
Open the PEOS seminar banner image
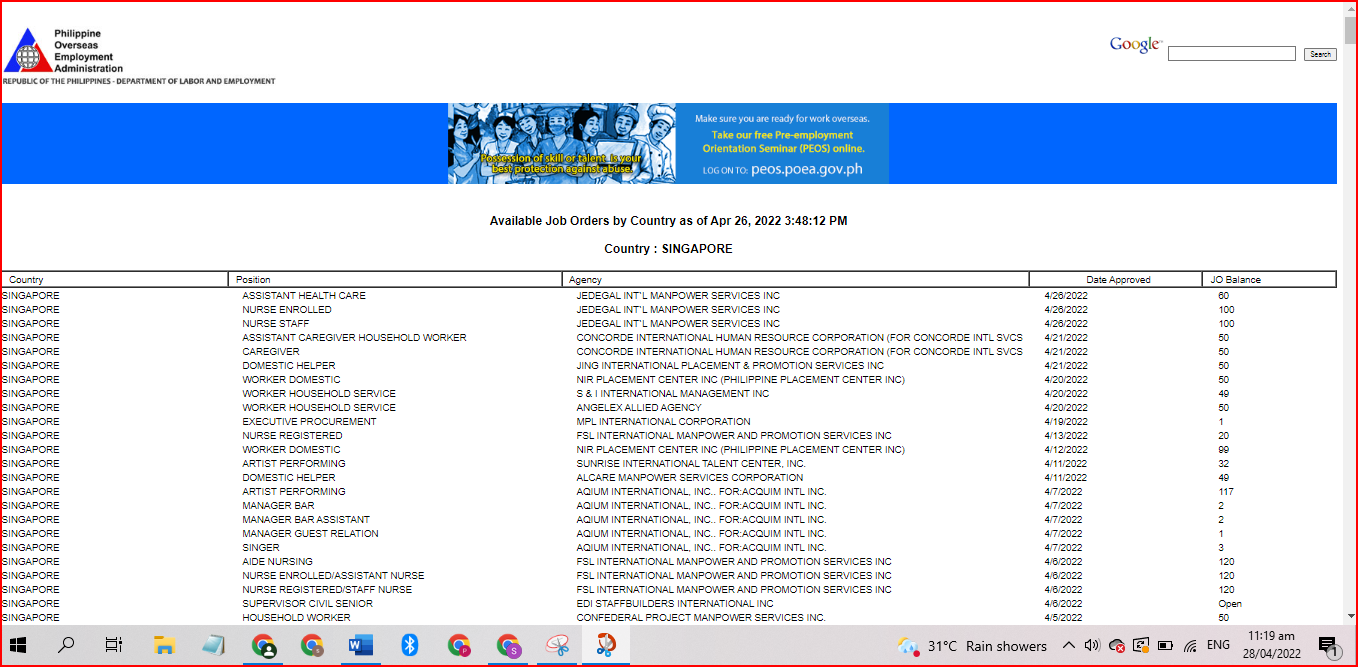(x=668, y=143)
